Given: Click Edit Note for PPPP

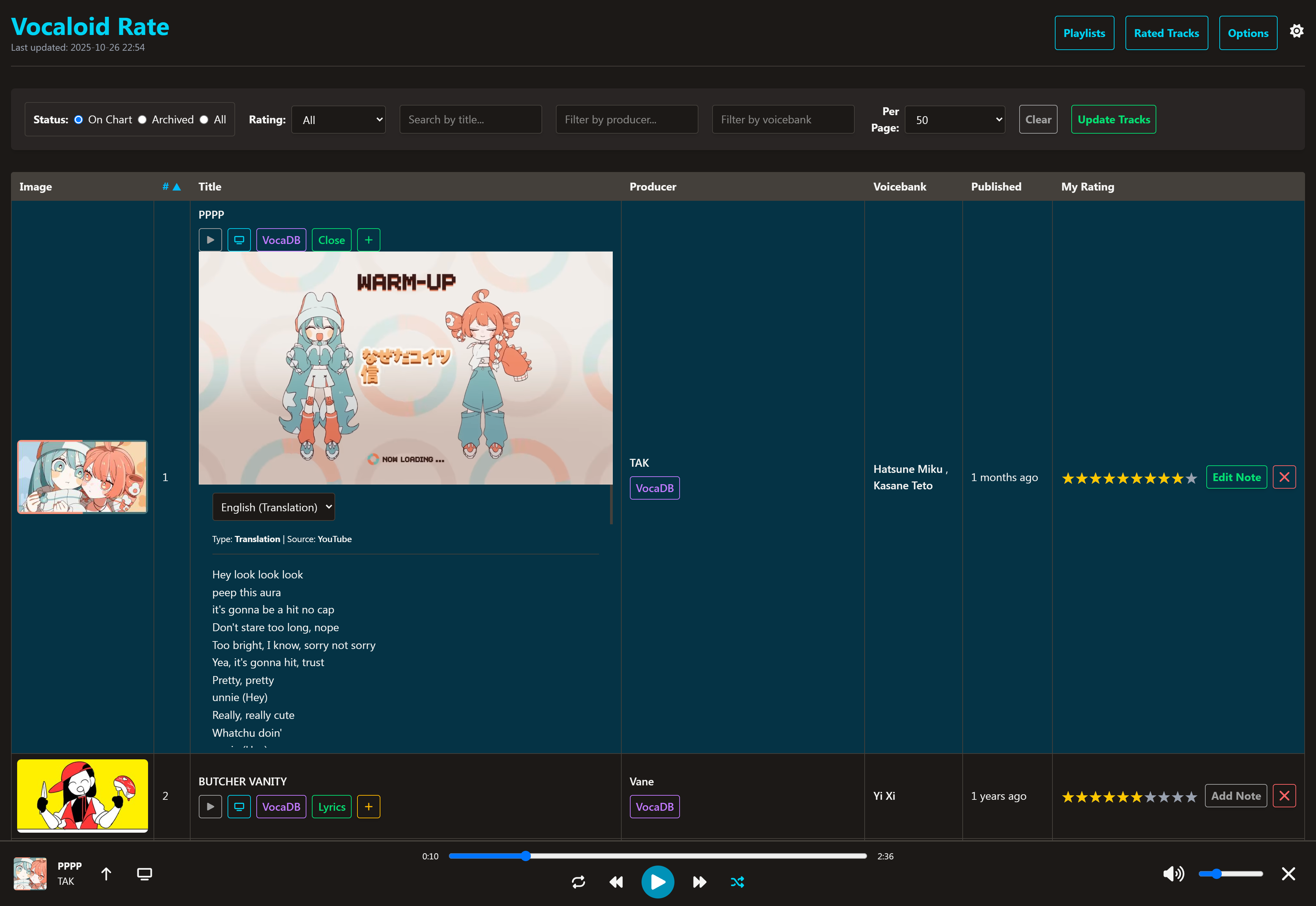Looking at the screenshot, I should tap(1236, 477).
